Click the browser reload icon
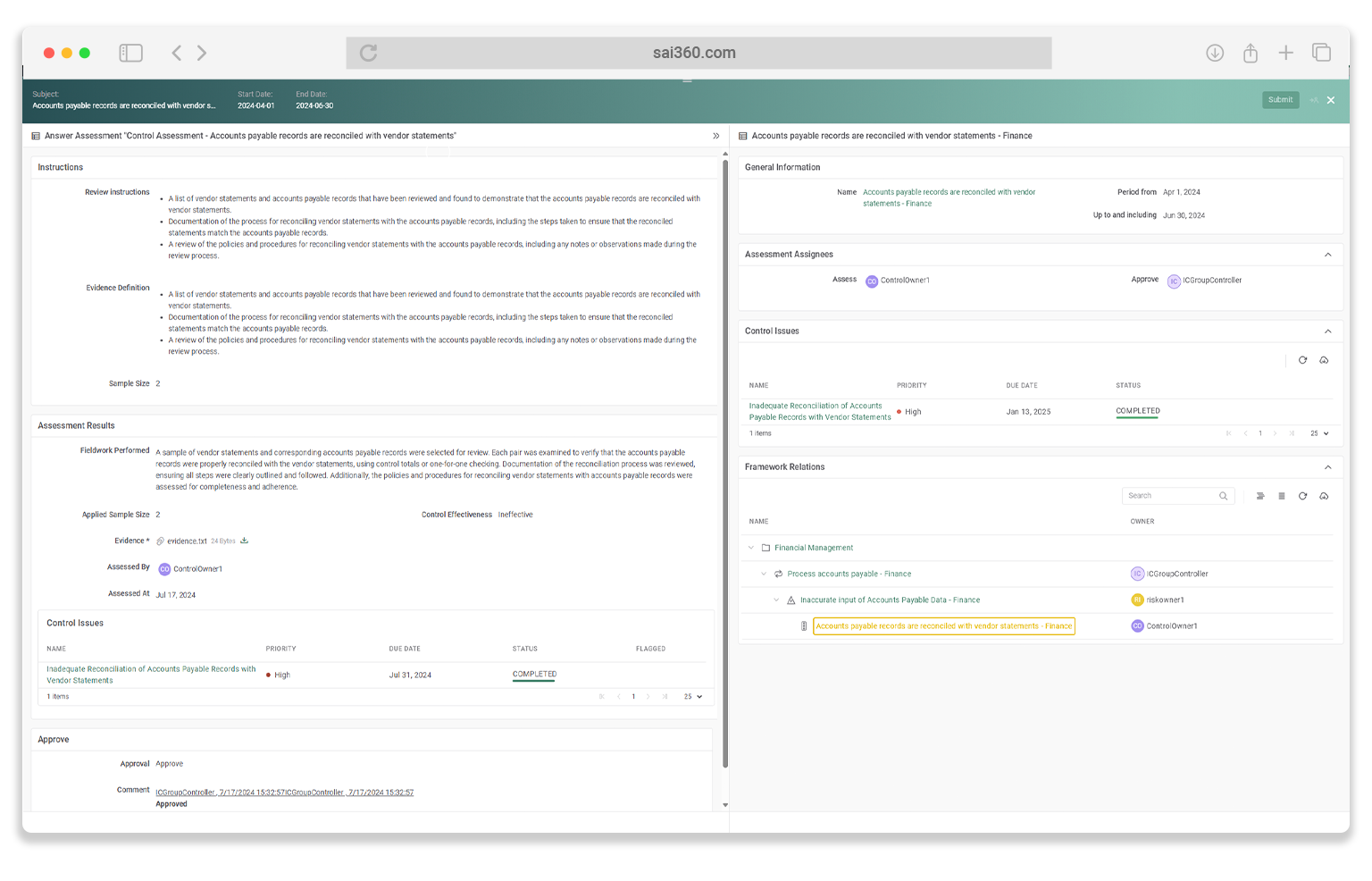Image resolution: width=1372 pixels, height=881 pixels. point(368,53)
